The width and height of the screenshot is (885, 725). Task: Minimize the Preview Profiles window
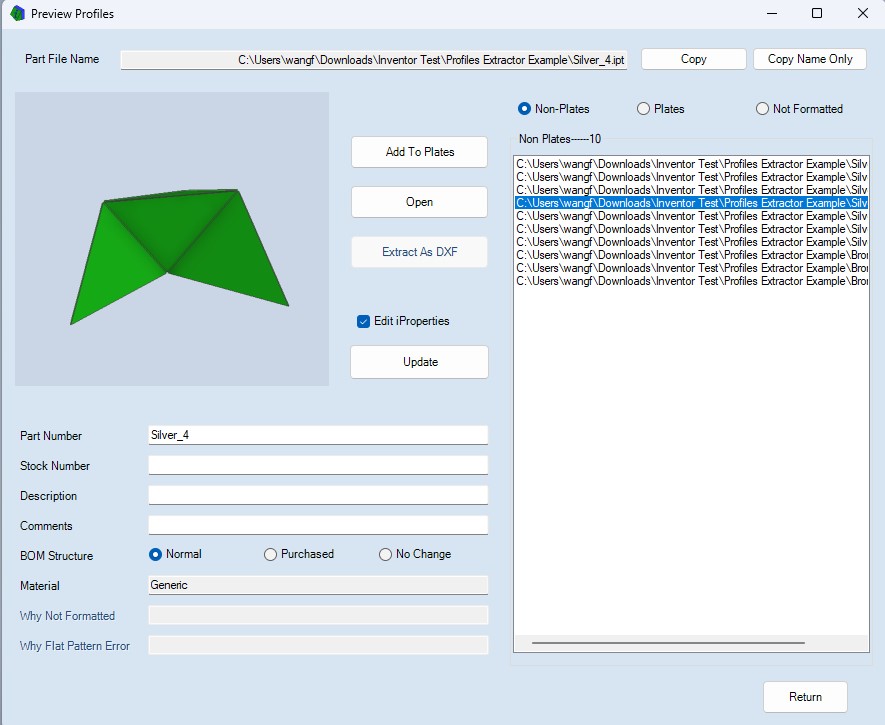(x=772, y=13)
